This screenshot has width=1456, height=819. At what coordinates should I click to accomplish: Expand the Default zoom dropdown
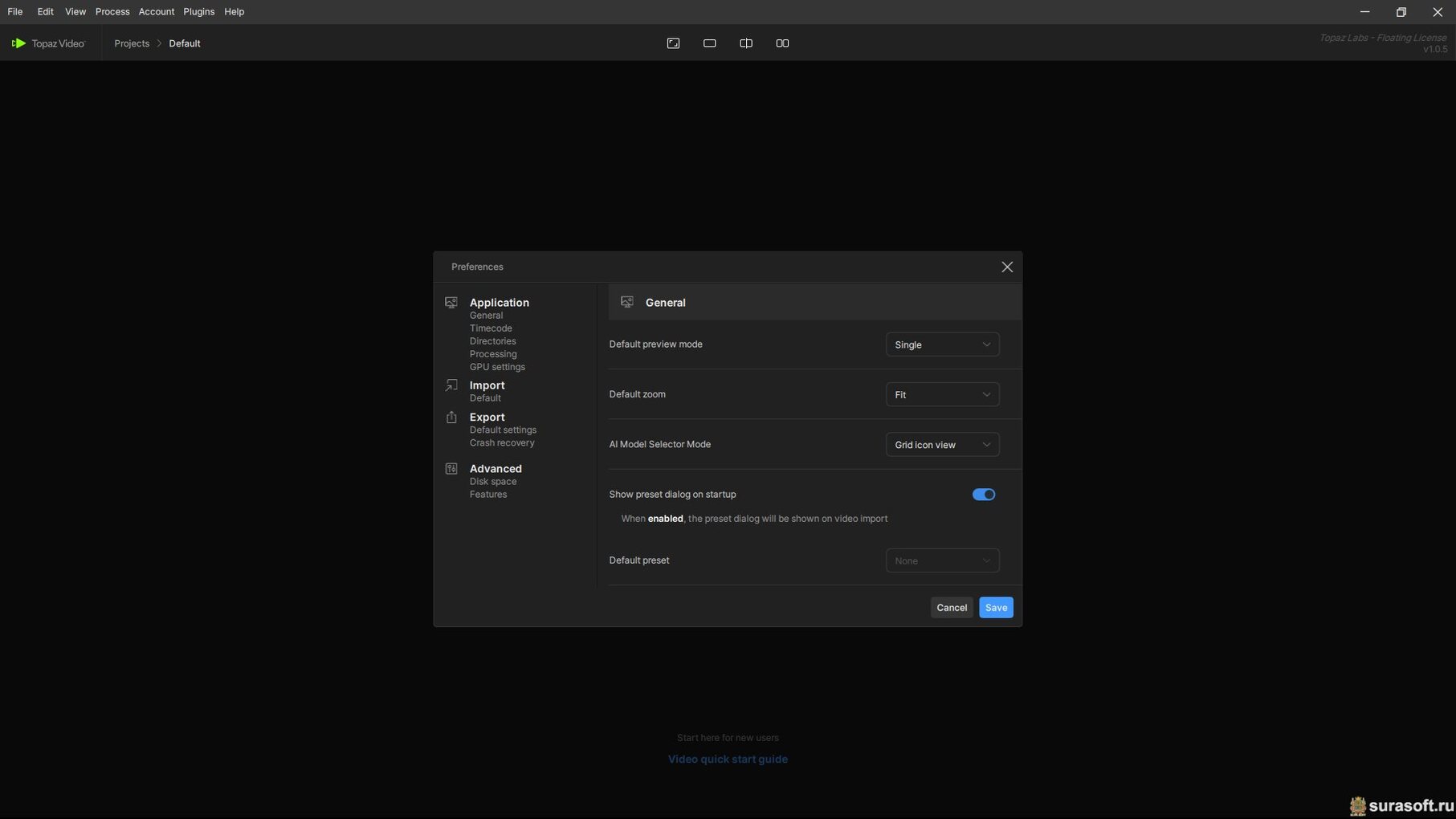click(941, 394)
